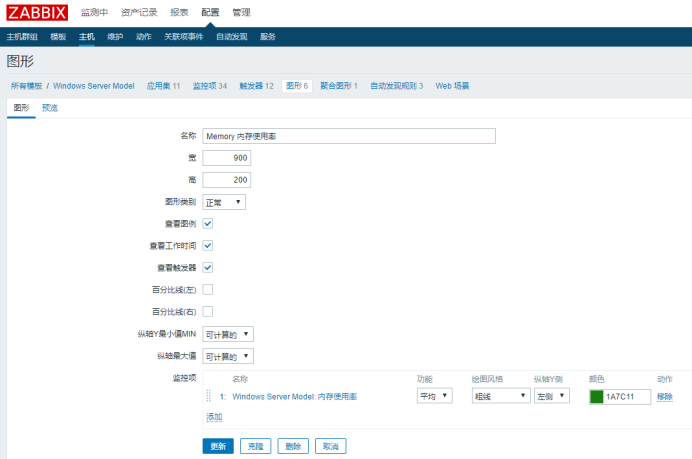Go to 维护 submenu
The width and height of the screenshot is (692, 459).
pos(115,37)
